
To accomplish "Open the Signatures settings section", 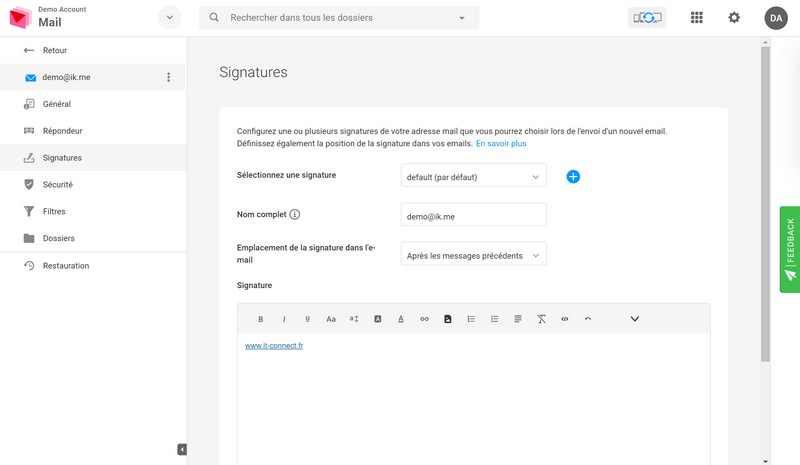I will coord(92,158).
